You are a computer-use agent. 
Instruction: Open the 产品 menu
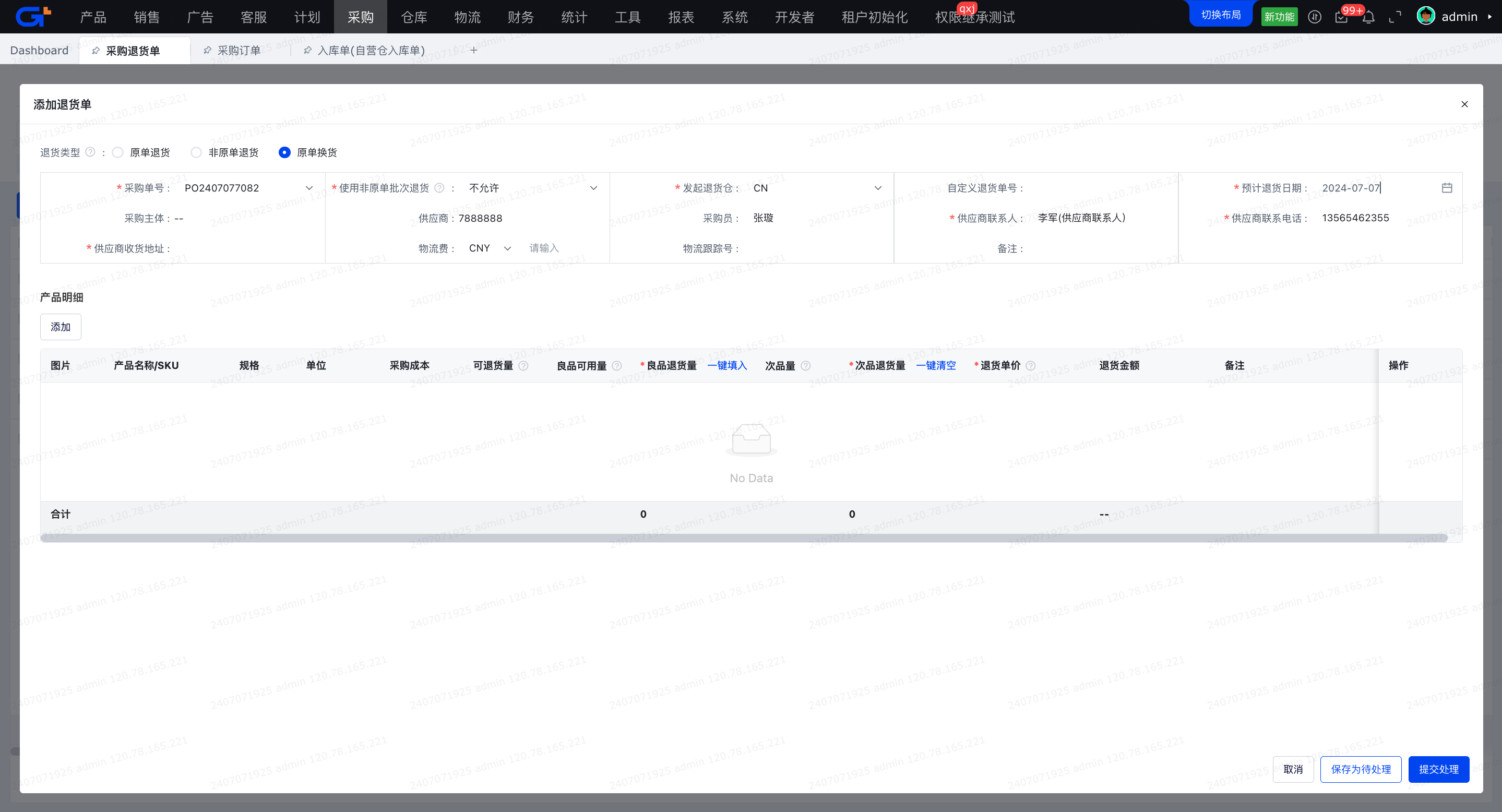click(x=93, y=17)
